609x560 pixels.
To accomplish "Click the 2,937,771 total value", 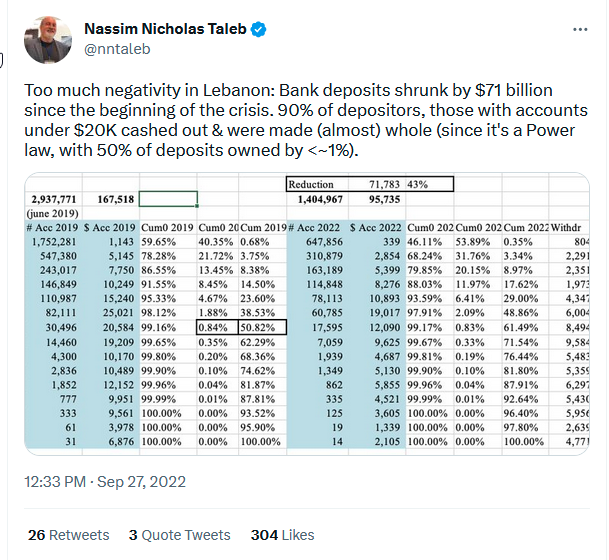I will pos(57,200).
